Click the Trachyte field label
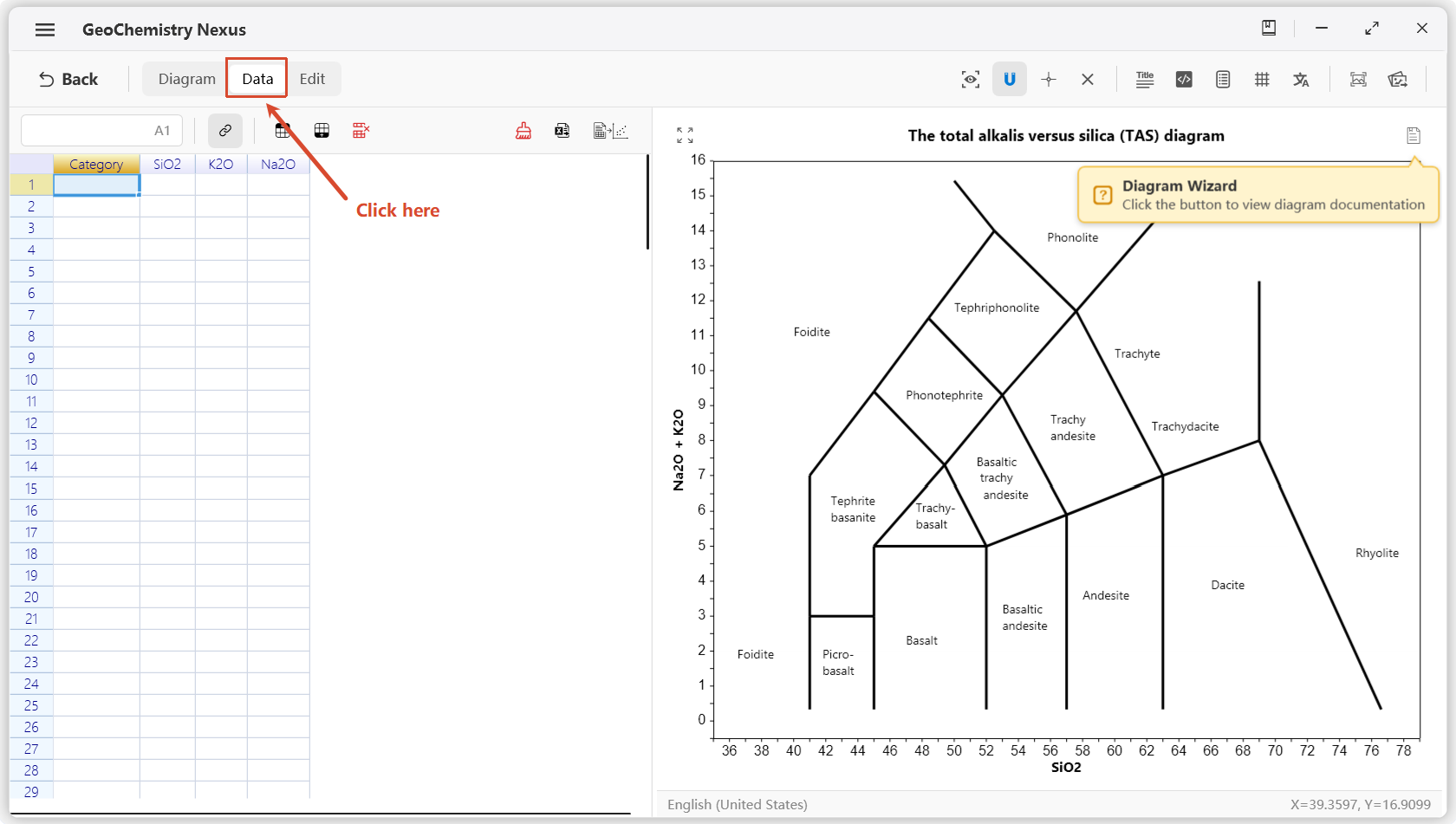The width and height of the screenshot is (1456, 824). click(x=1137, y=354)
